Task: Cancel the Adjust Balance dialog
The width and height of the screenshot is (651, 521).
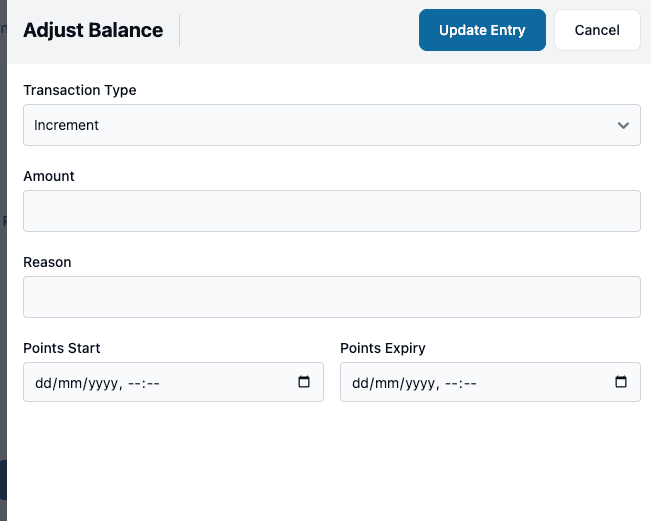Action: (597, 30)
